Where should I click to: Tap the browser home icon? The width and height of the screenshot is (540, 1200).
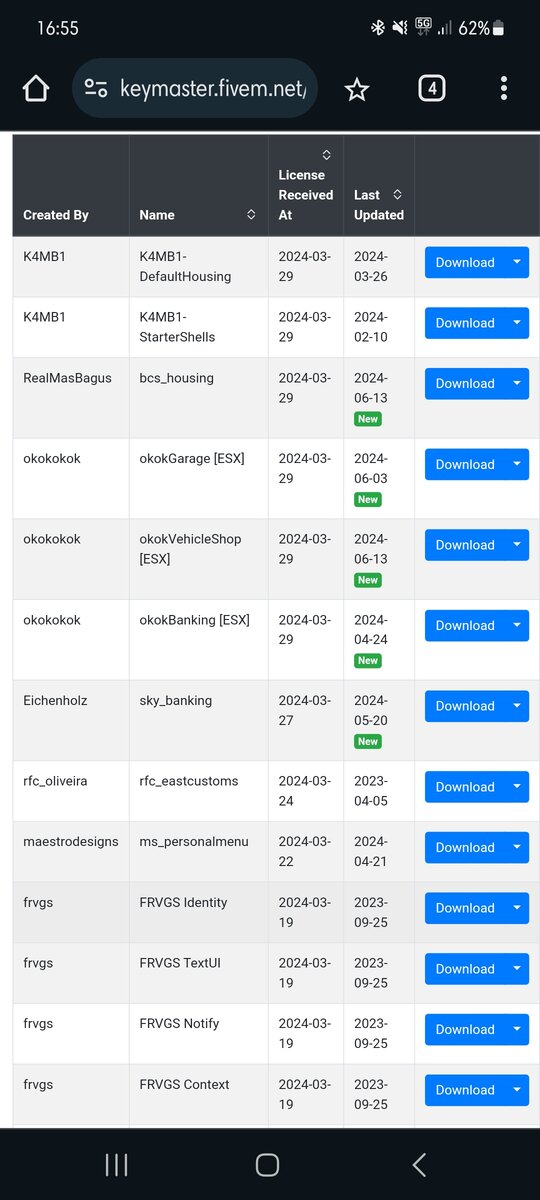coord(36,88)
